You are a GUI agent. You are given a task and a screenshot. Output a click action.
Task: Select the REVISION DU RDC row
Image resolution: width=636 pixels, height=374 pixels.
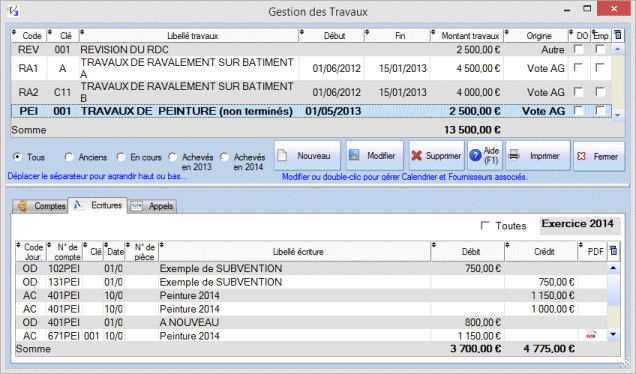[x=311, y=49]
